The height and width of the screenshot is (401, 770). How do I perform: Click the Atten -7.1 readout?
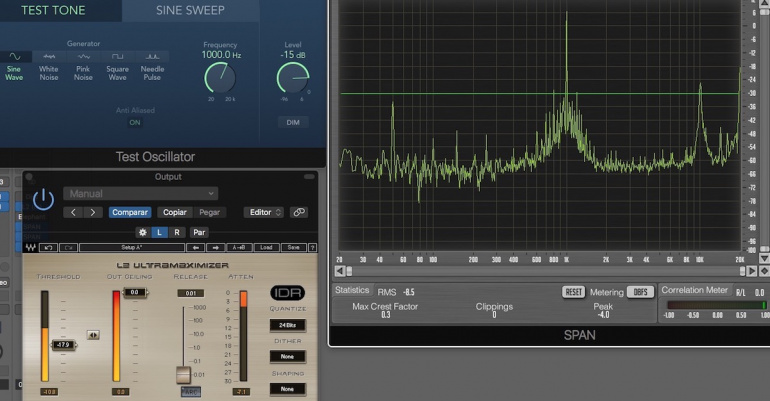coord(241,392)
